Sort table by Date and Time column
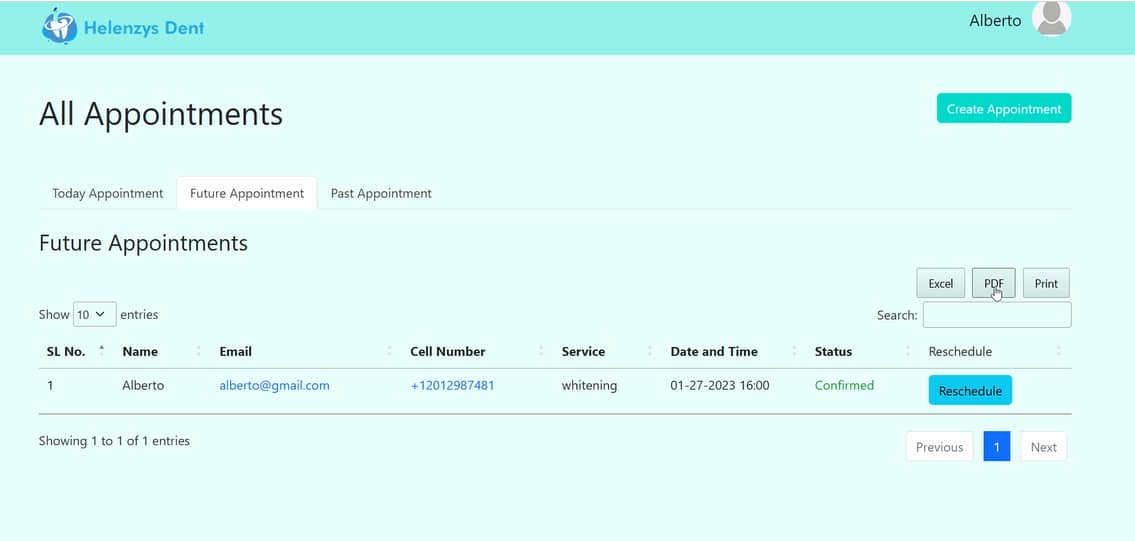1135x541 pixels. click(713, 352)
